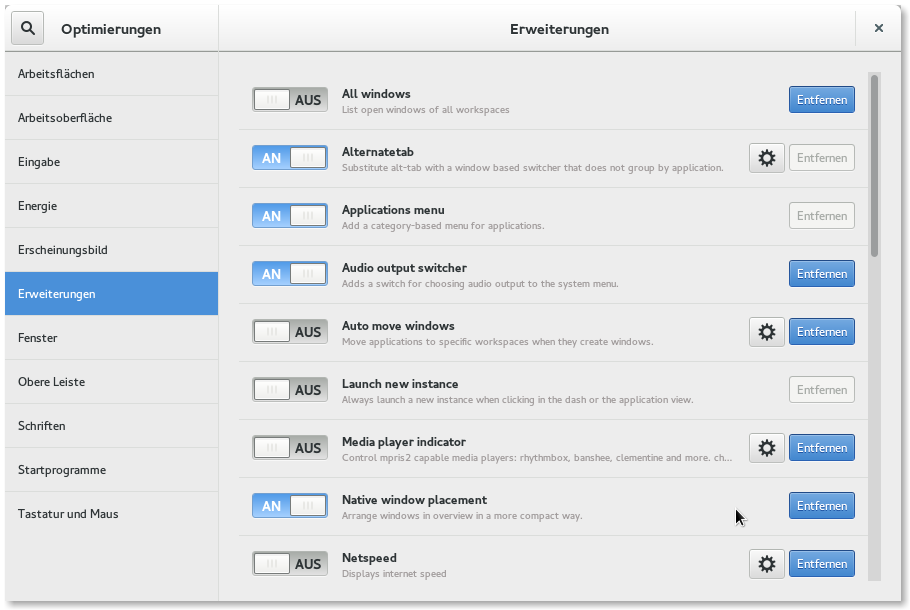910x610 pixels.
Task: Click 'List open windows of all workspaces' description
Action: pyautogui.click(x=425, y=110)
